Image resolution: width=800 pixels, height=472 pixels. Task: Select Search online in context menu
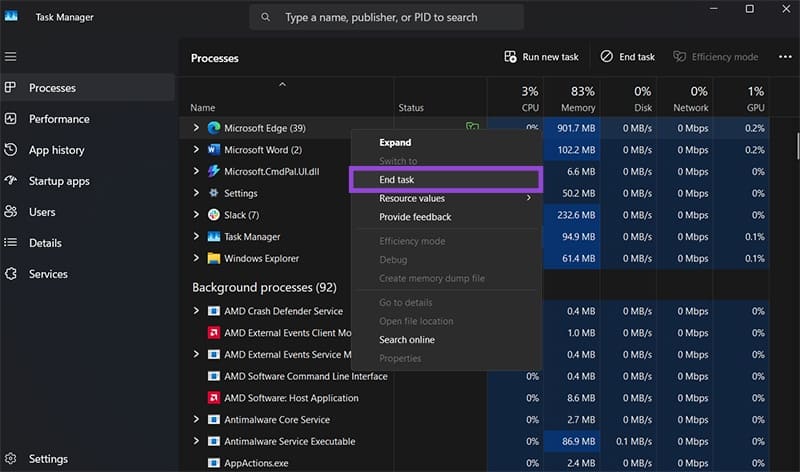click(407, 340)
